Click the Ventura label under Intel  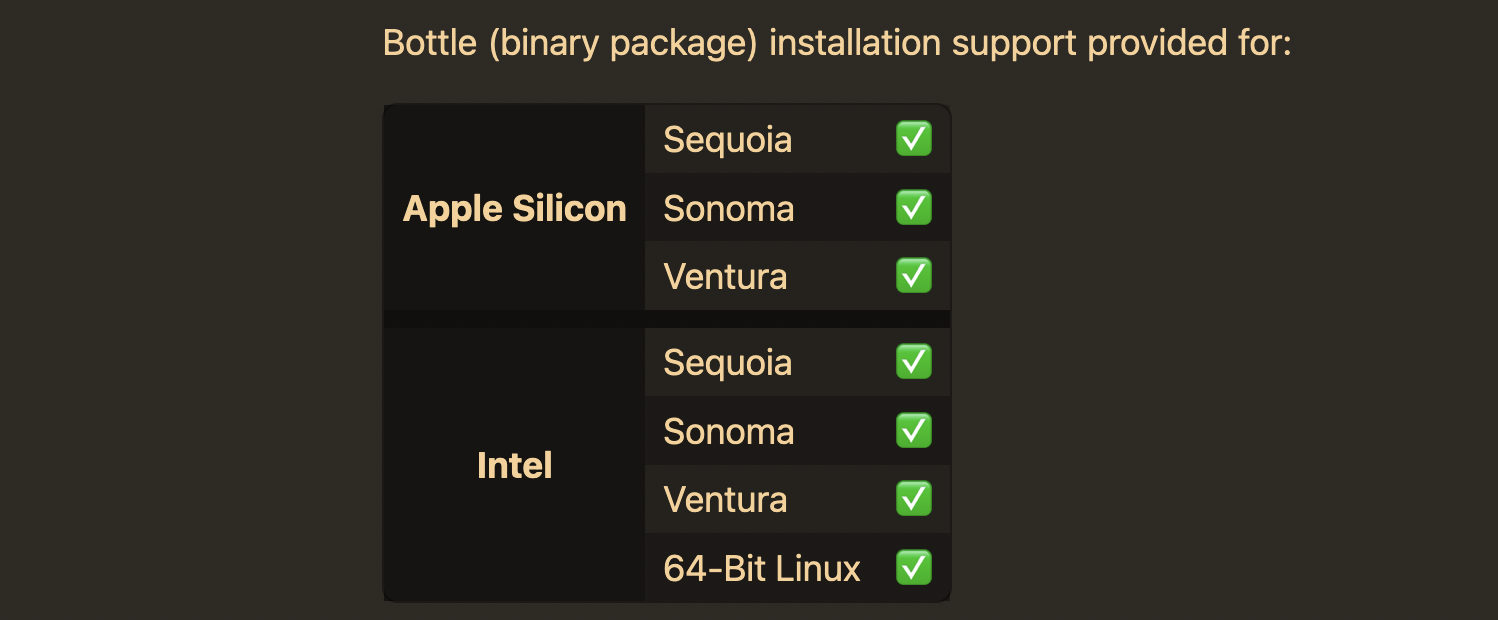pyautogui.click(x=725, y=500)
